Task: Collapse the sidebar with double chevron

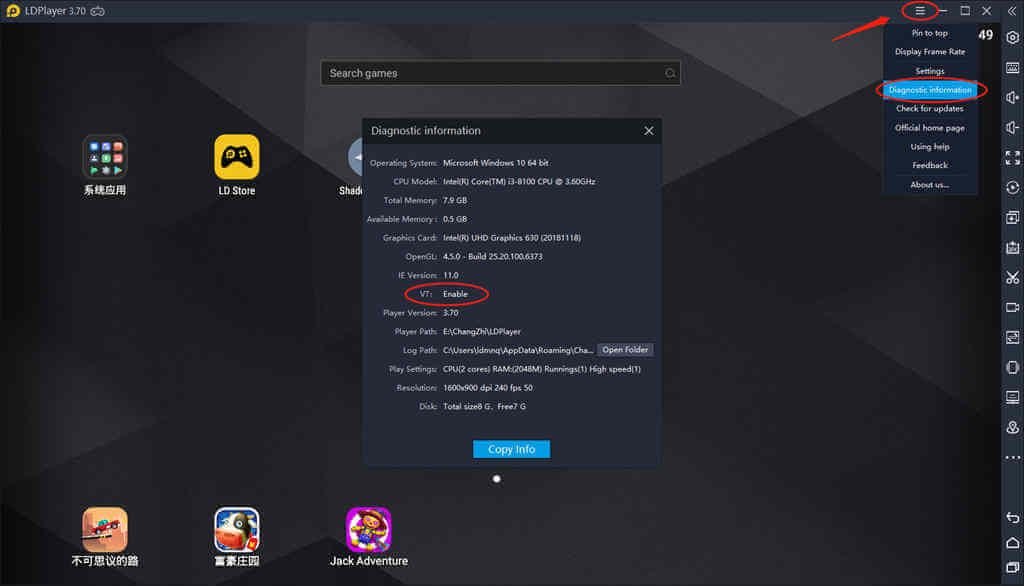Action: pyautogui.click(x=1011, y=11)
